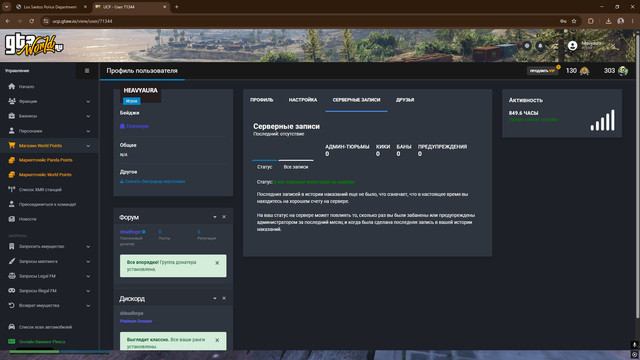Click the Запросы Illegal FM mask icon
The width and height of the screenshot is (640, 360).
[11, 291]
